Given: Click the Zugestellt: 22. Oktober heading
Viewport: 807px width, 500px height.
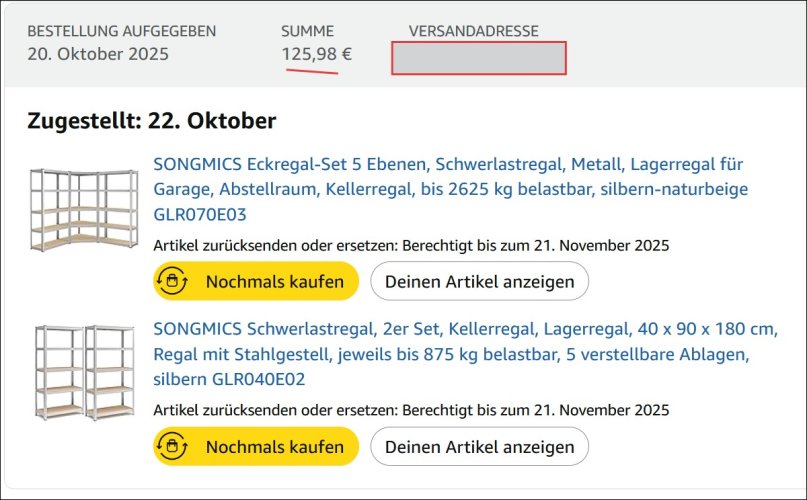Looking at the screenshot, I should [x=152, y=121].
